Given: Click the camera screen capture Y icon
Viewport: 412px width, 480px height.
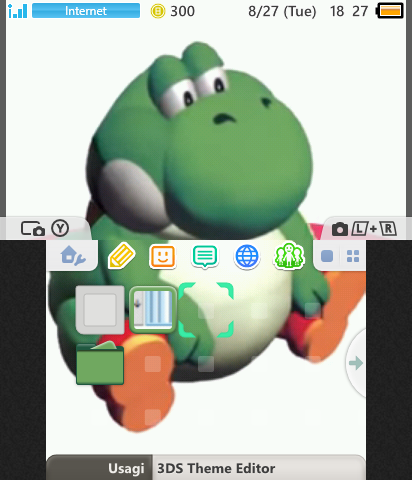Looking at the screenshot, I should click(45, 229).
